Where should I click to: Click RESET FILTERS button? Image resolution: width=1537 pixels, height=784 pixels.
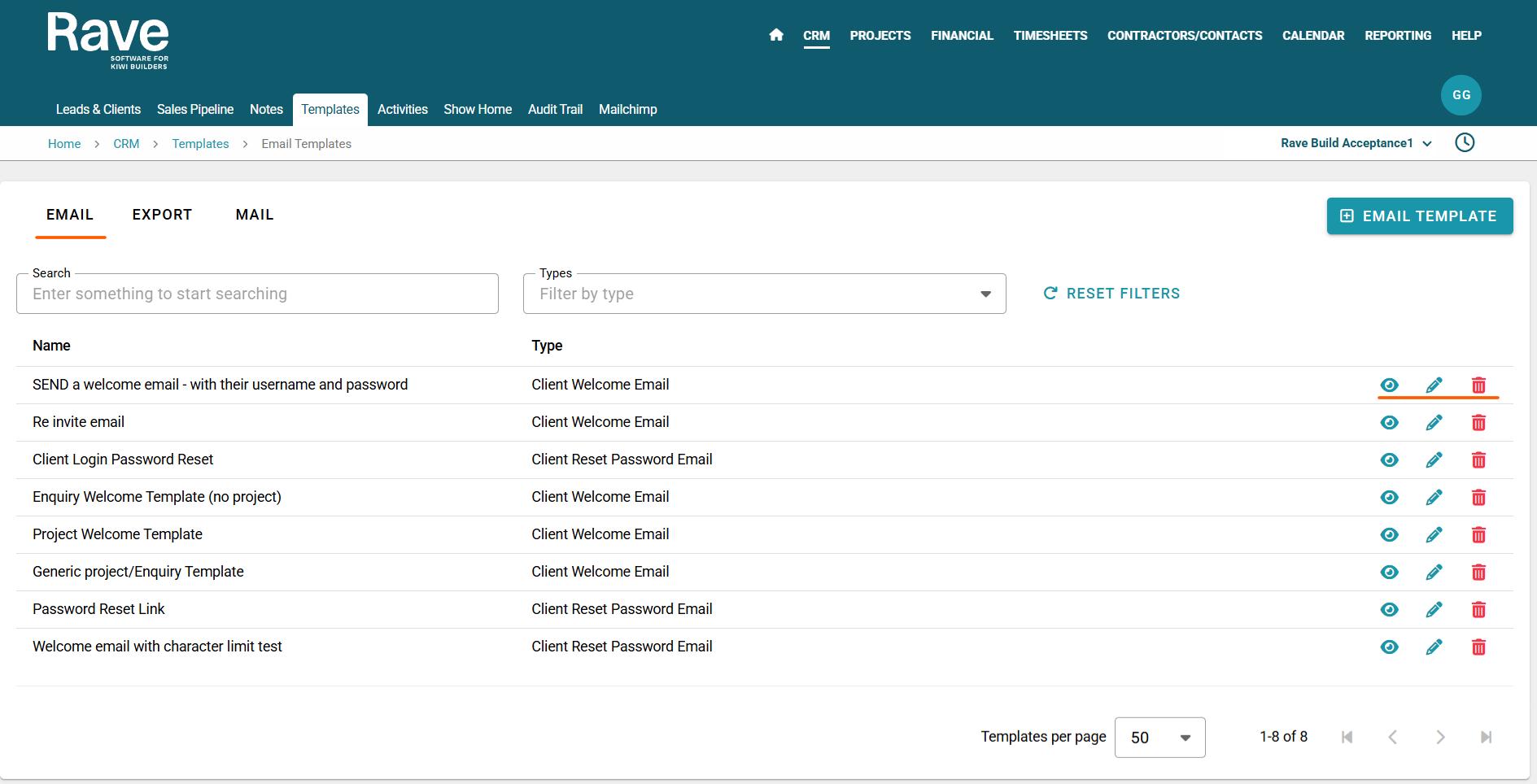pos(1111,294)
